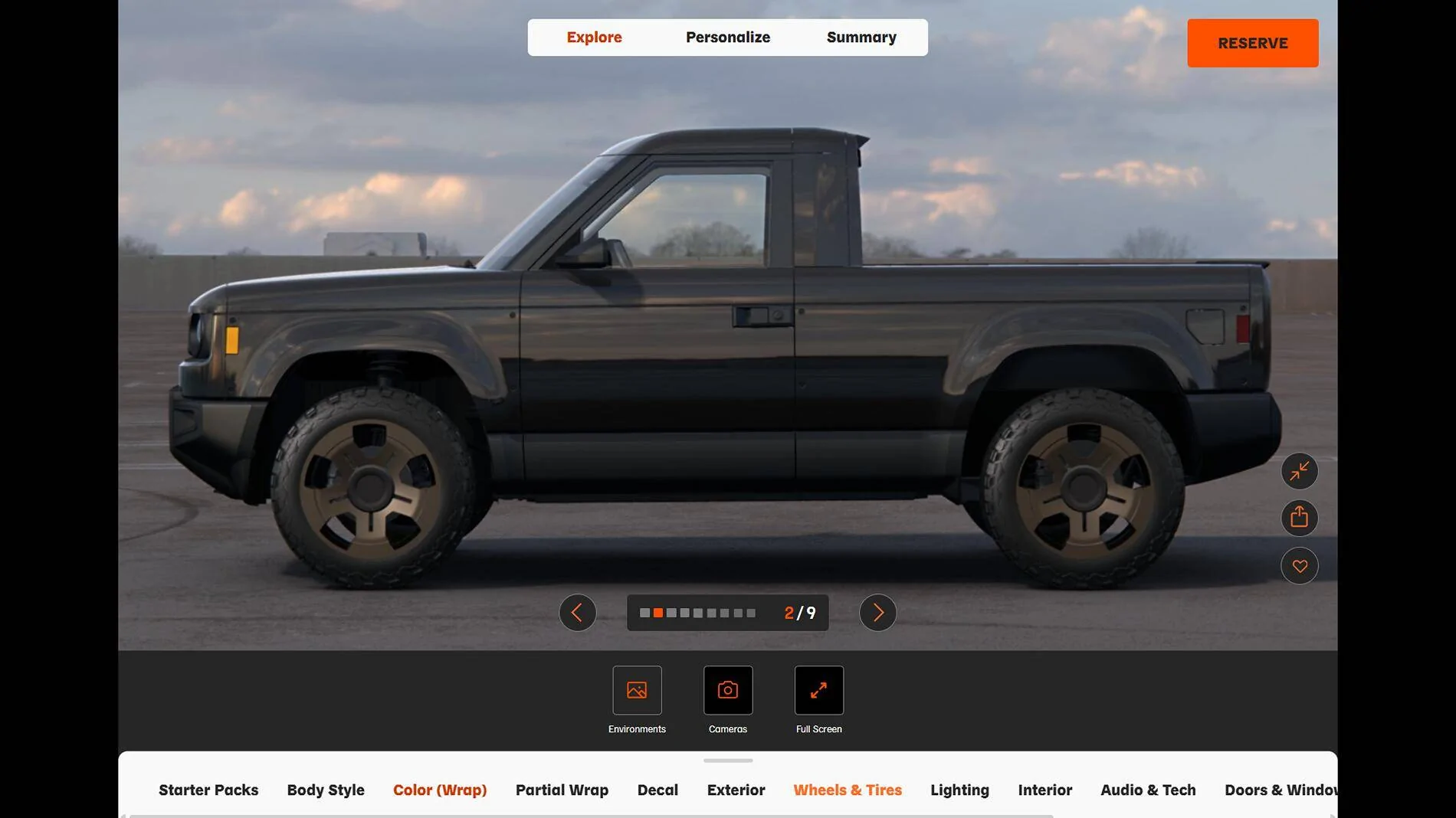Screen dimensions: 1456x818
Task: Expand the options panel drag handle
Action: [728, 761]
